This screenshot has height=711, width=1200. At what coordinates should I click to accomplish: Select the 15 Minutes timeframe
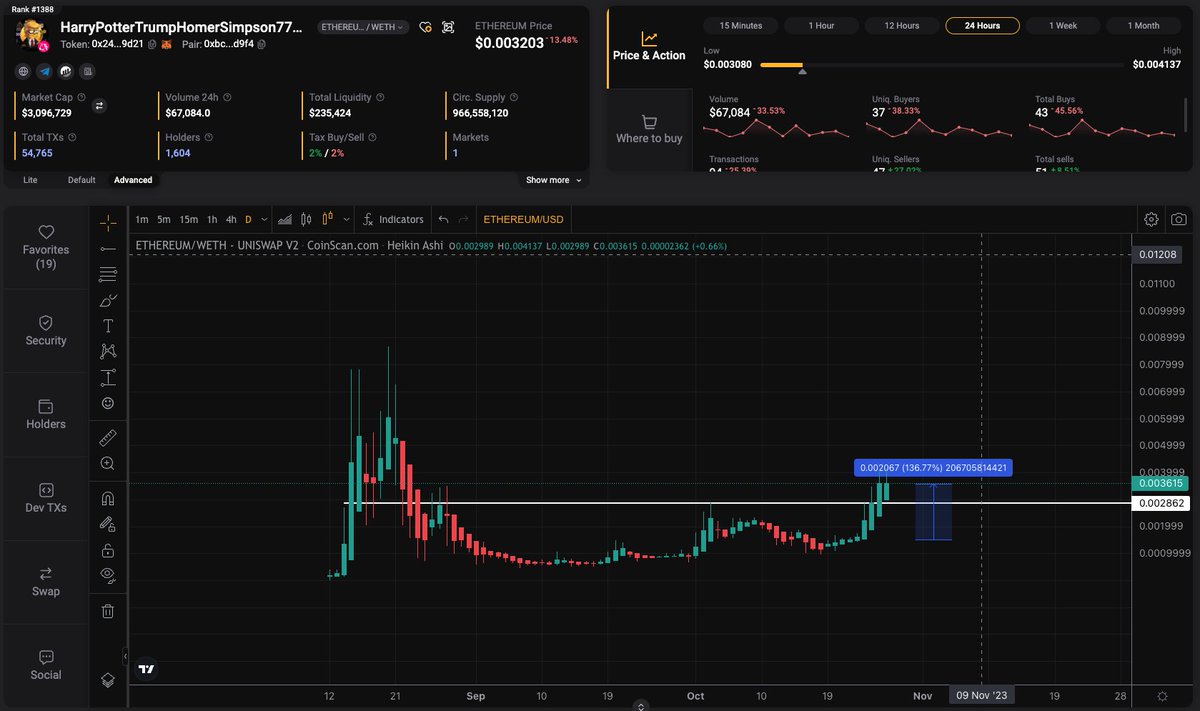click(741, 25)
